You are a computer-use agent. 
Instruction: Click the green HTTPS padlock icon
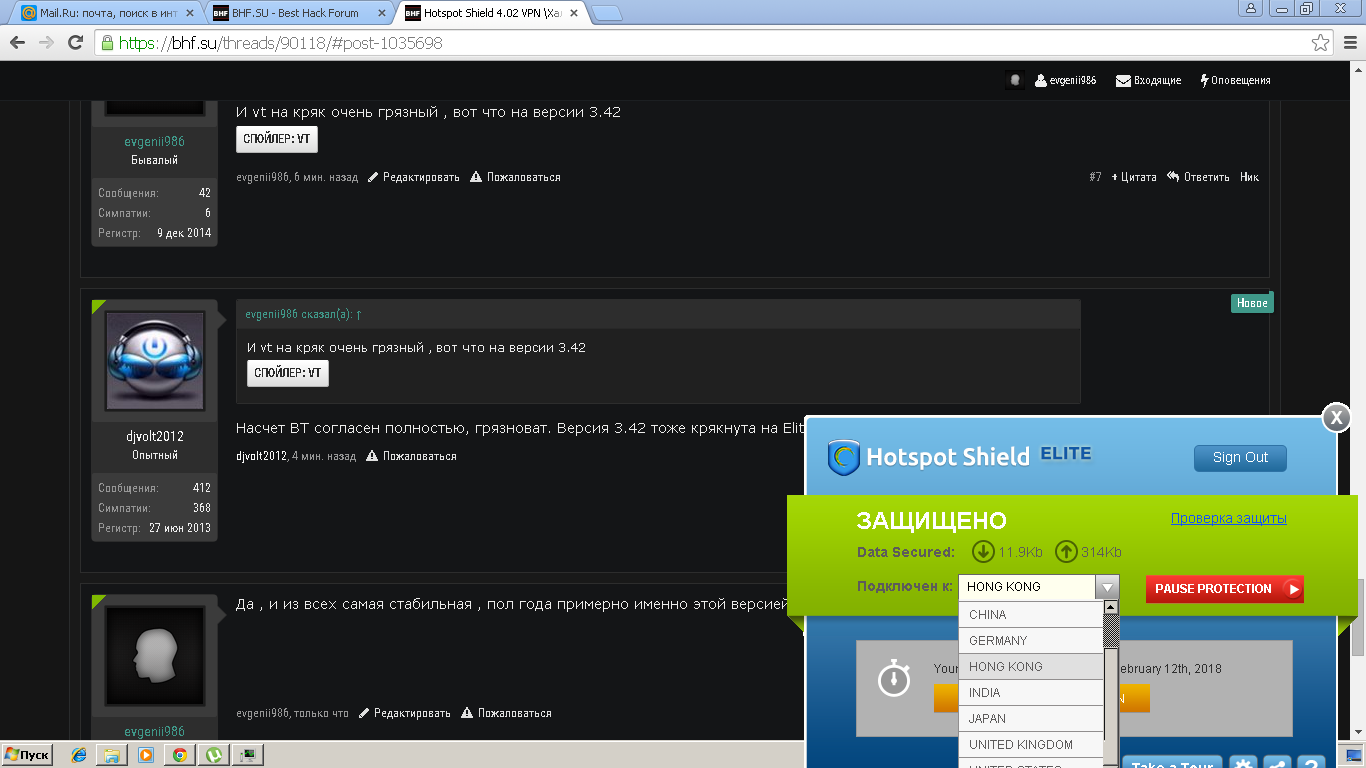107,43
